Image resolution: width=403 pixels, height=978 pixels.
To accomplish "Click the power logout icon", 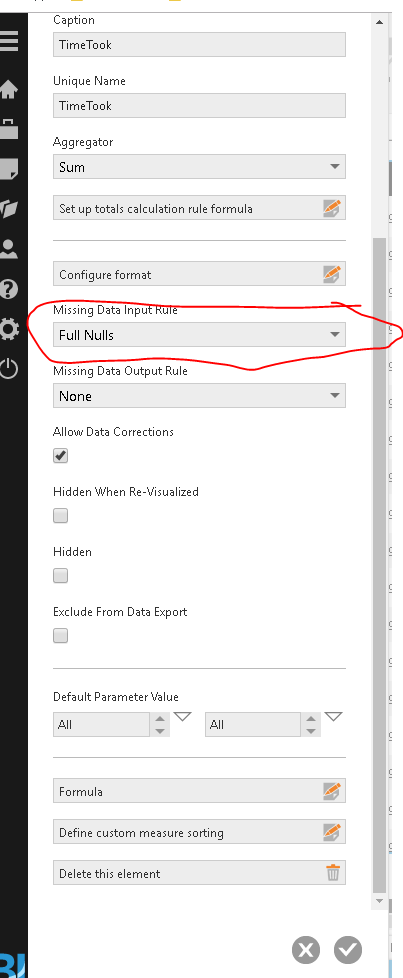I will pos(9,369).
